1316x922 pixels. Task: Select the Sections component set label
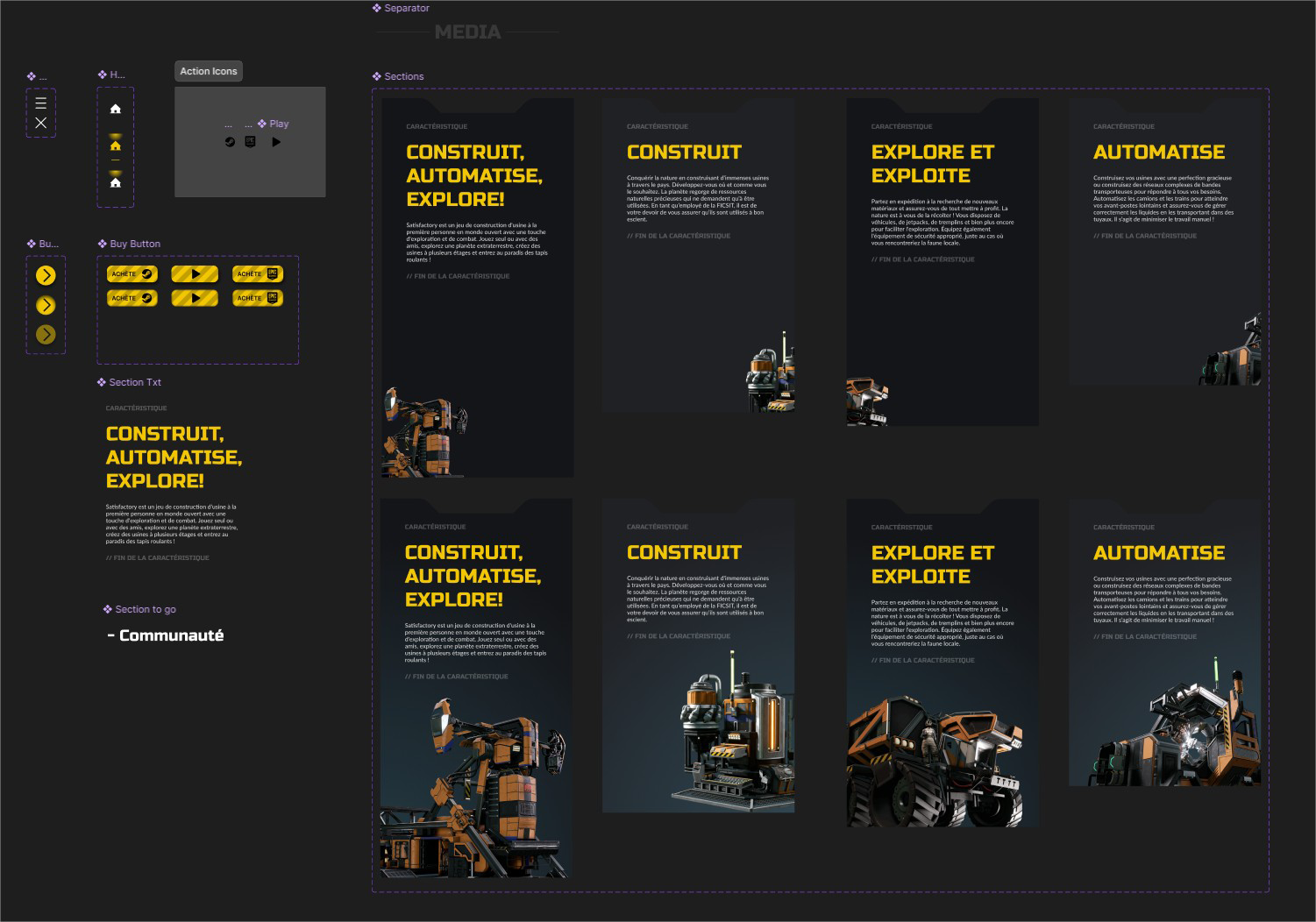[x=403, y=76]
